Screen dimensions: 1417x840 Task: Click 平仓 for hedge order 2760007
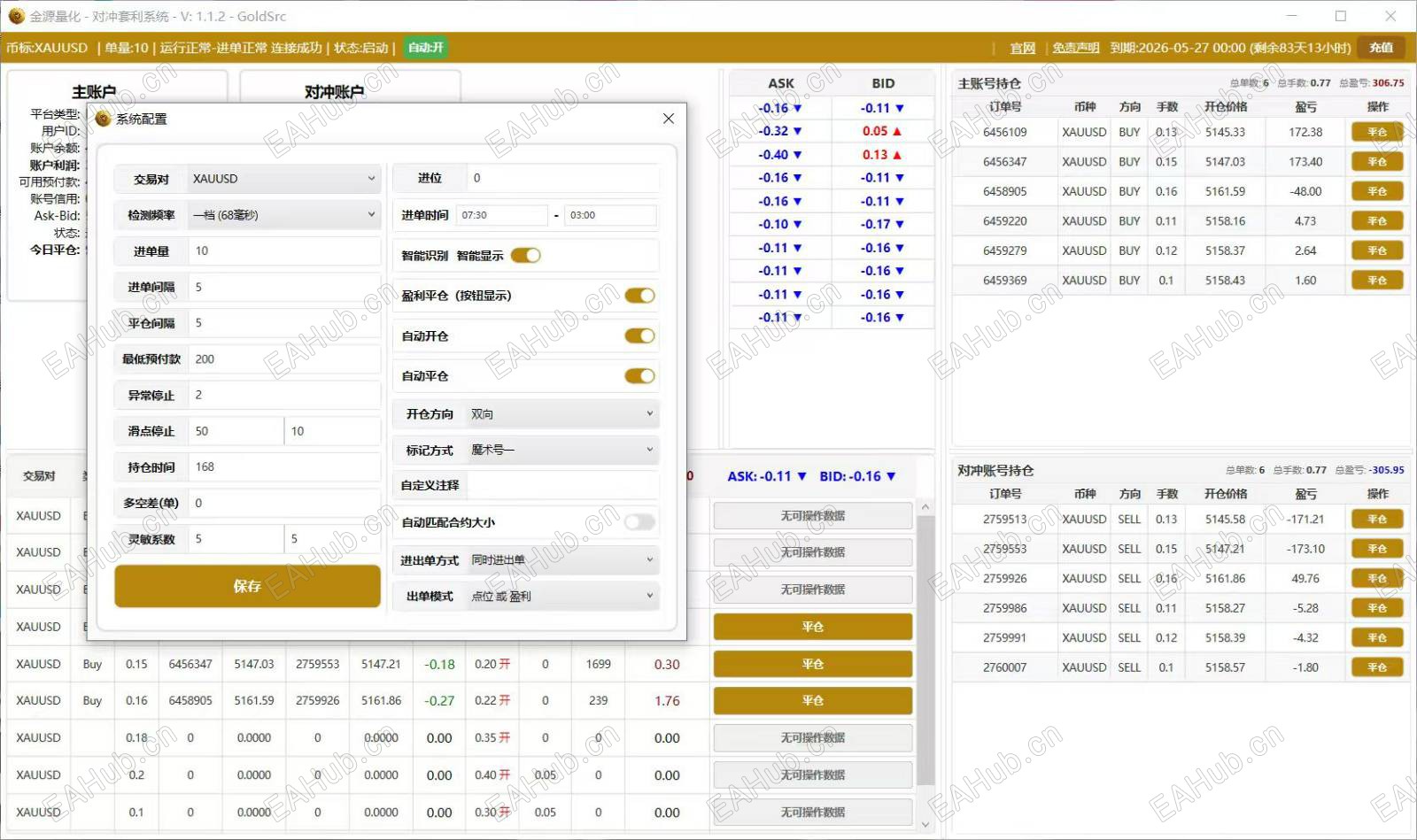pos(1377,667)
